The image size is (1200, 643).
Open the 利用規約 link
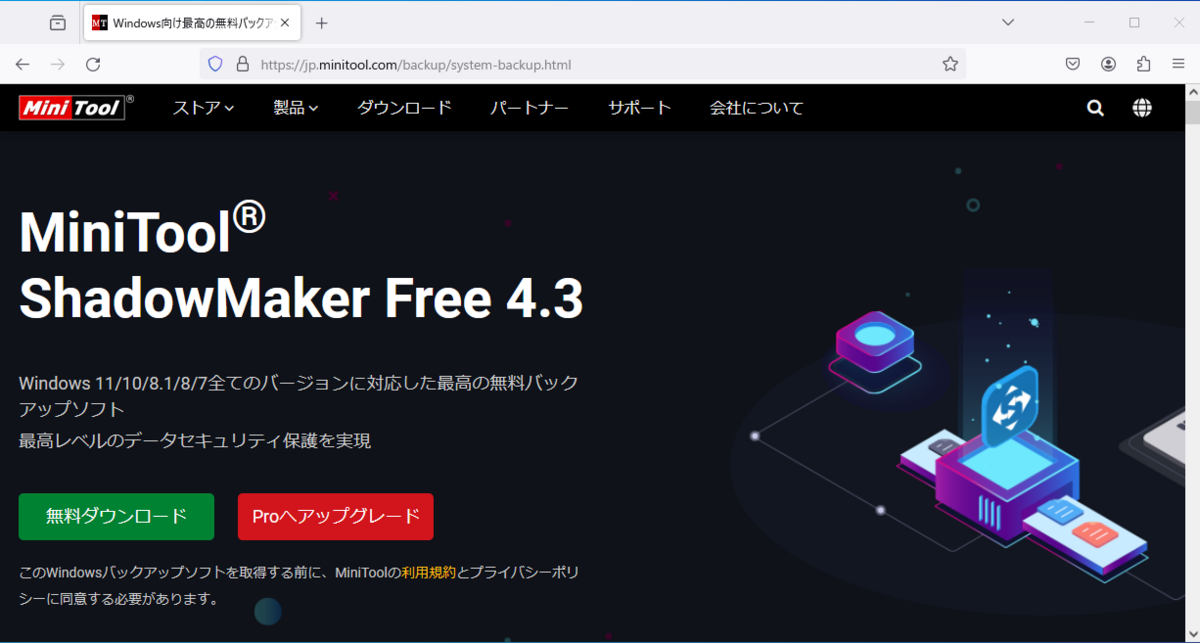pos(429,573)
